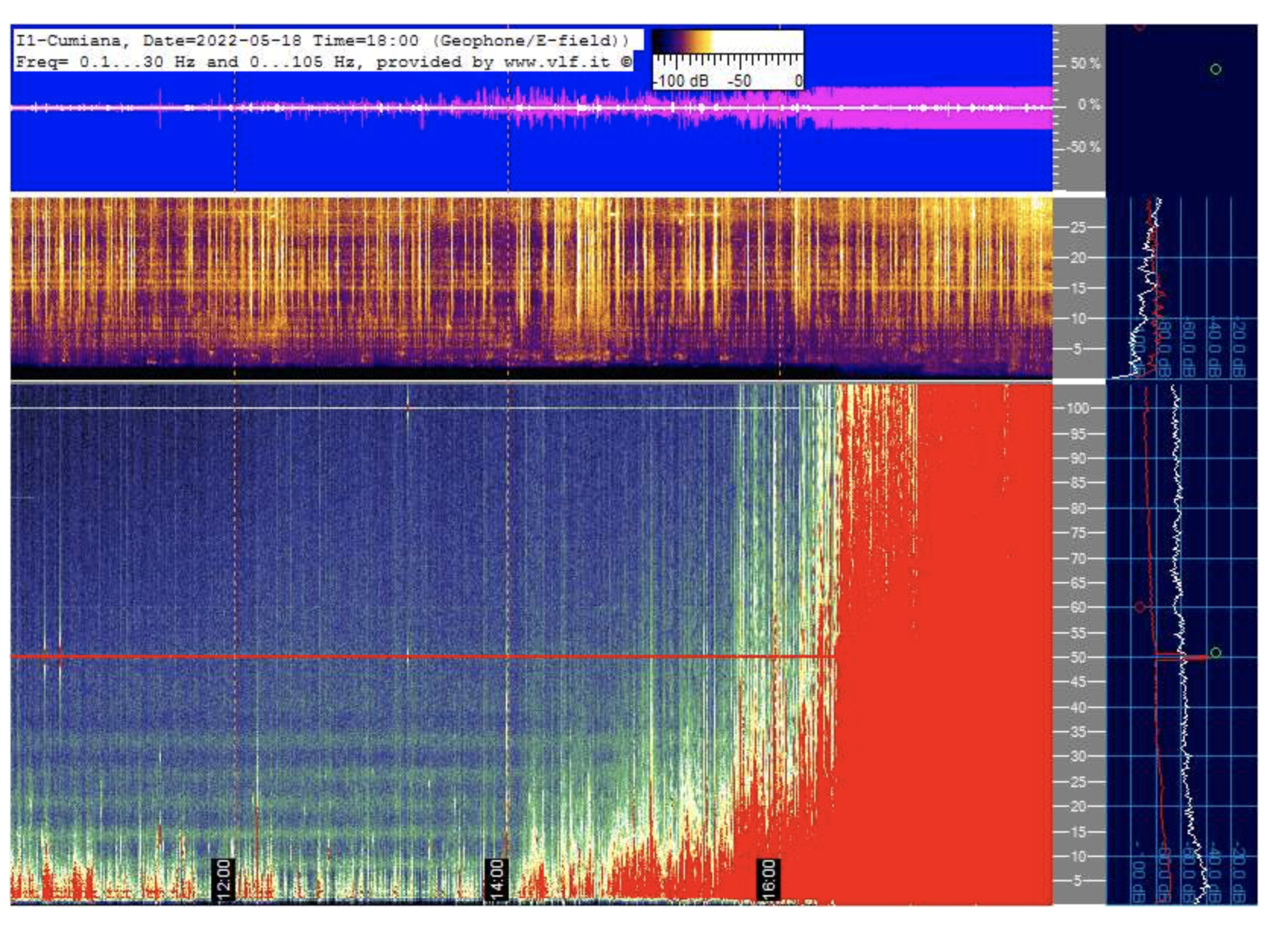The image size is (1288, 930).
Task: Select the 12:00 time marker
Action: (223, 880)
